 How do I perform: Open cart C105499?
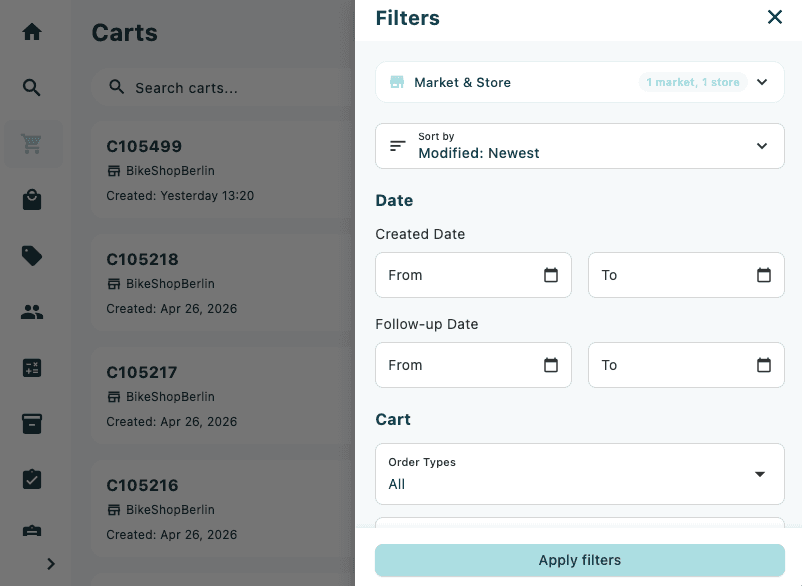point(224,170)
